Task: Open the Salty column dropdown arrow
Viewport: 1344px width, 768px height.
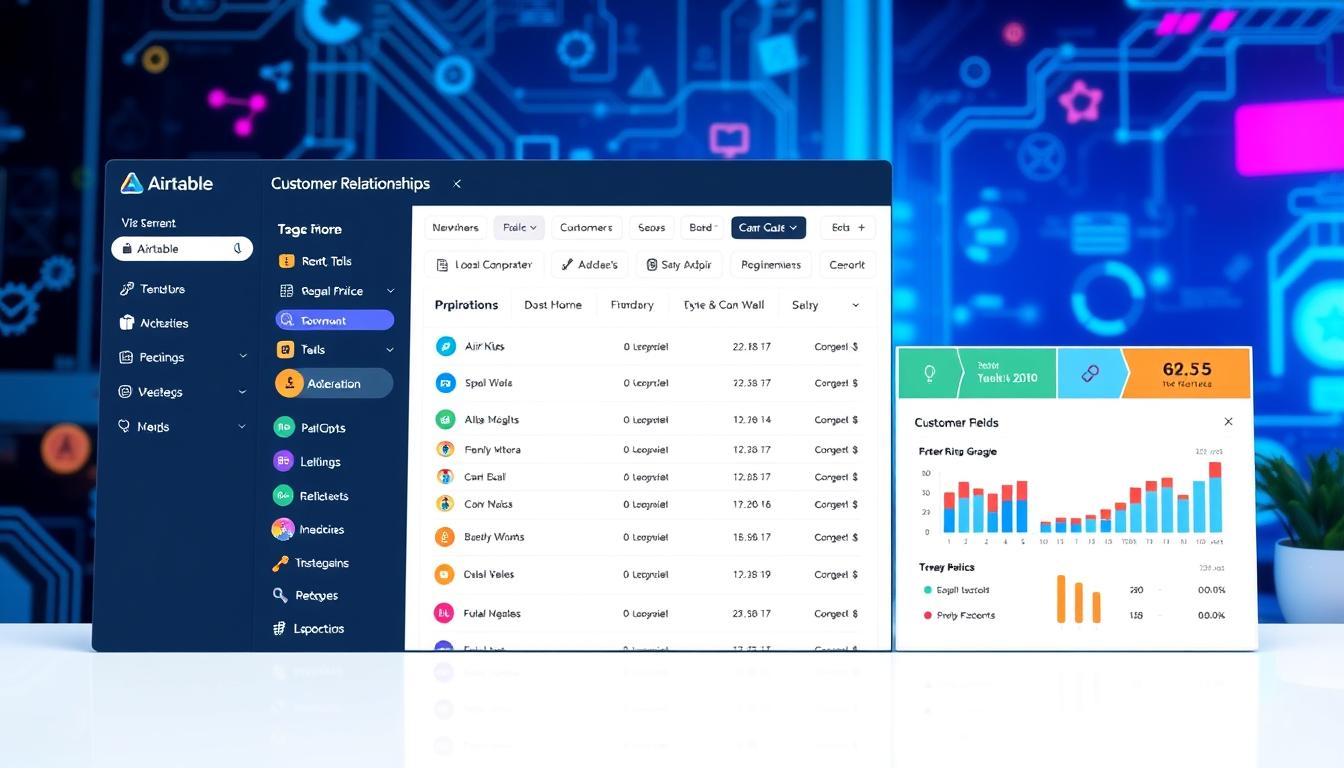Action: pyautogui.click(x=855, y=305)
